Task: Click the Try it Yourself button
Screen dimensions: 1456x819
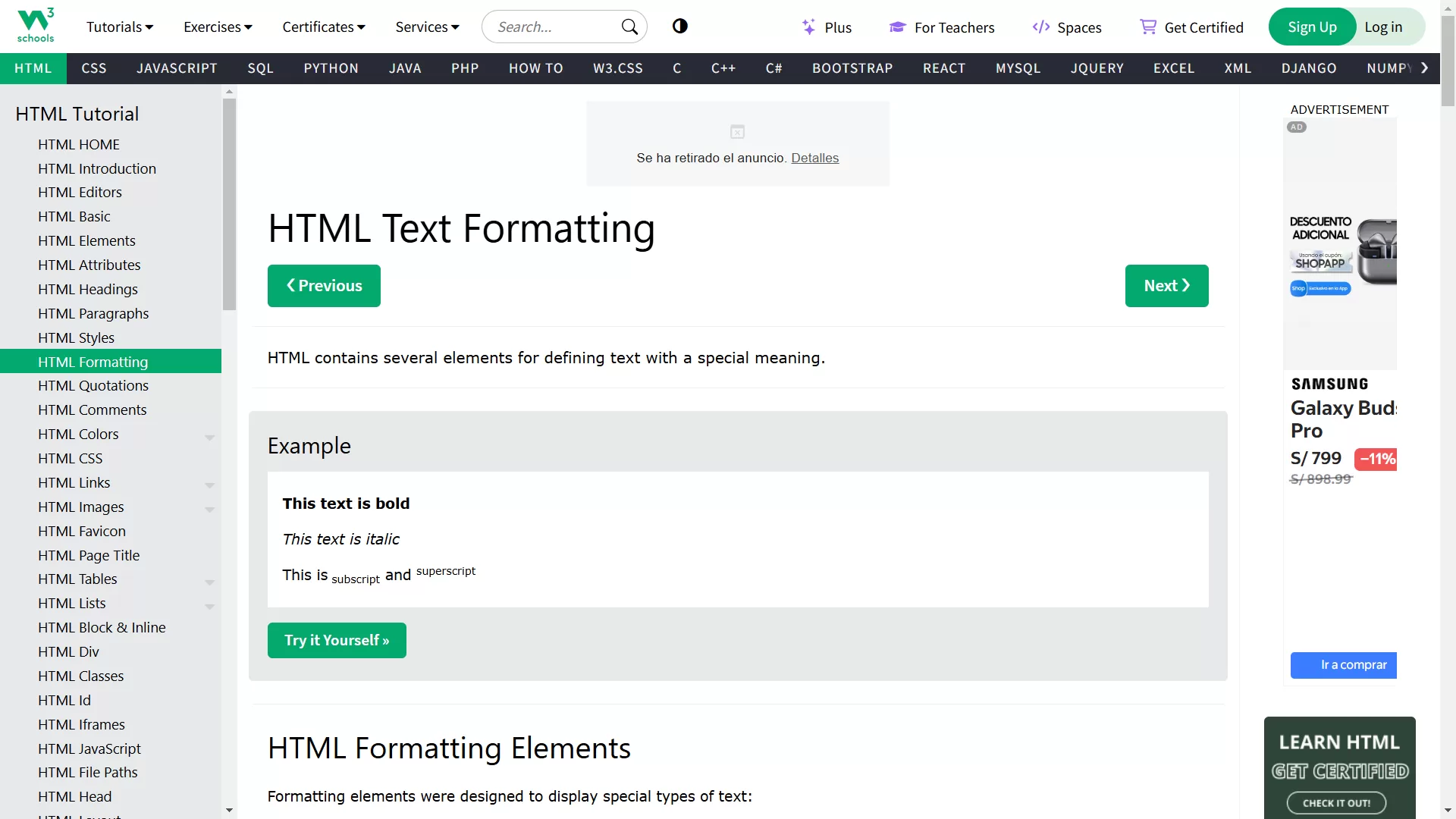Action: [337, 640]
